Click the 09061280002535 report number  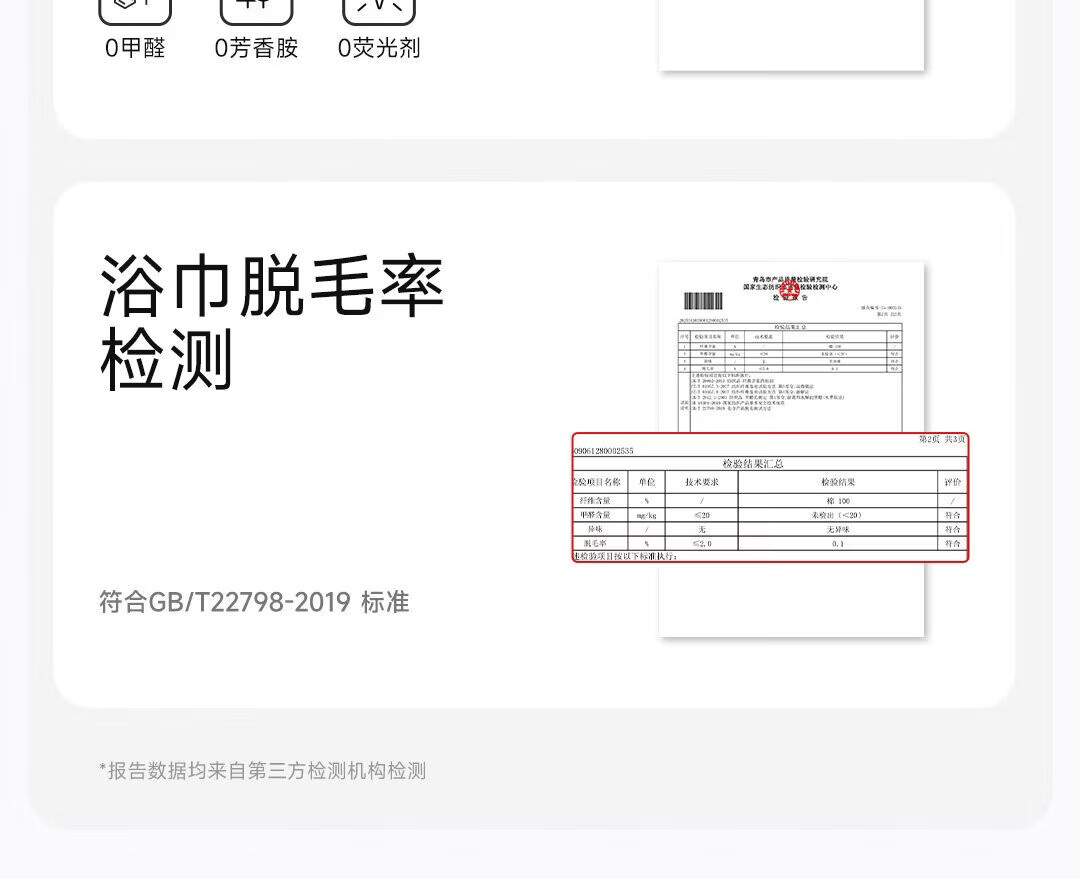click(603, 451)
